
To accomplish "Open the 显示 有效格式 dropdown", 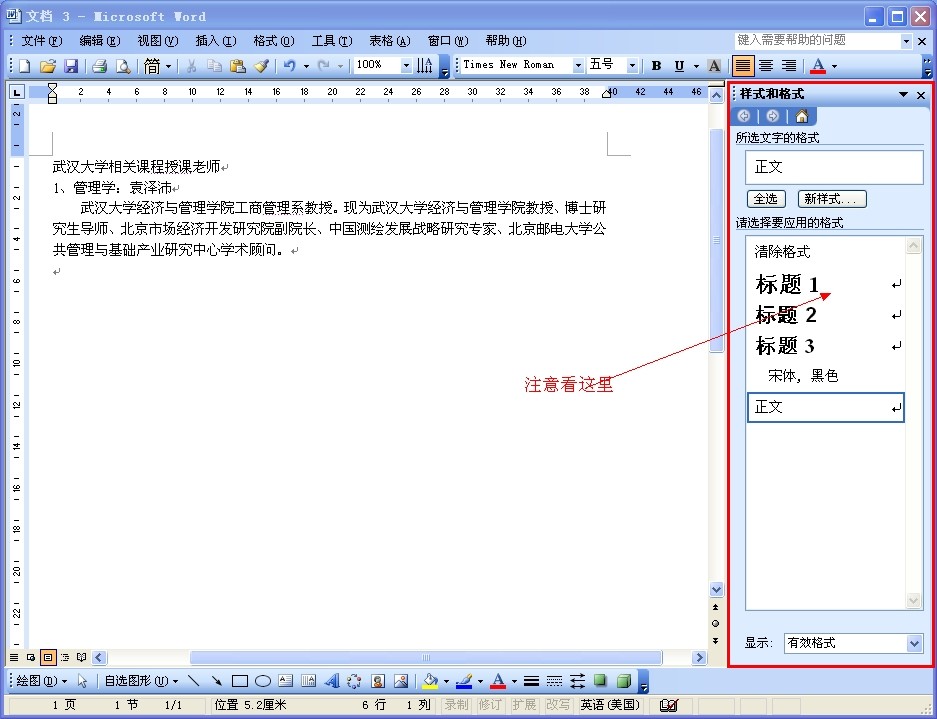I will (x=914, y=643).
